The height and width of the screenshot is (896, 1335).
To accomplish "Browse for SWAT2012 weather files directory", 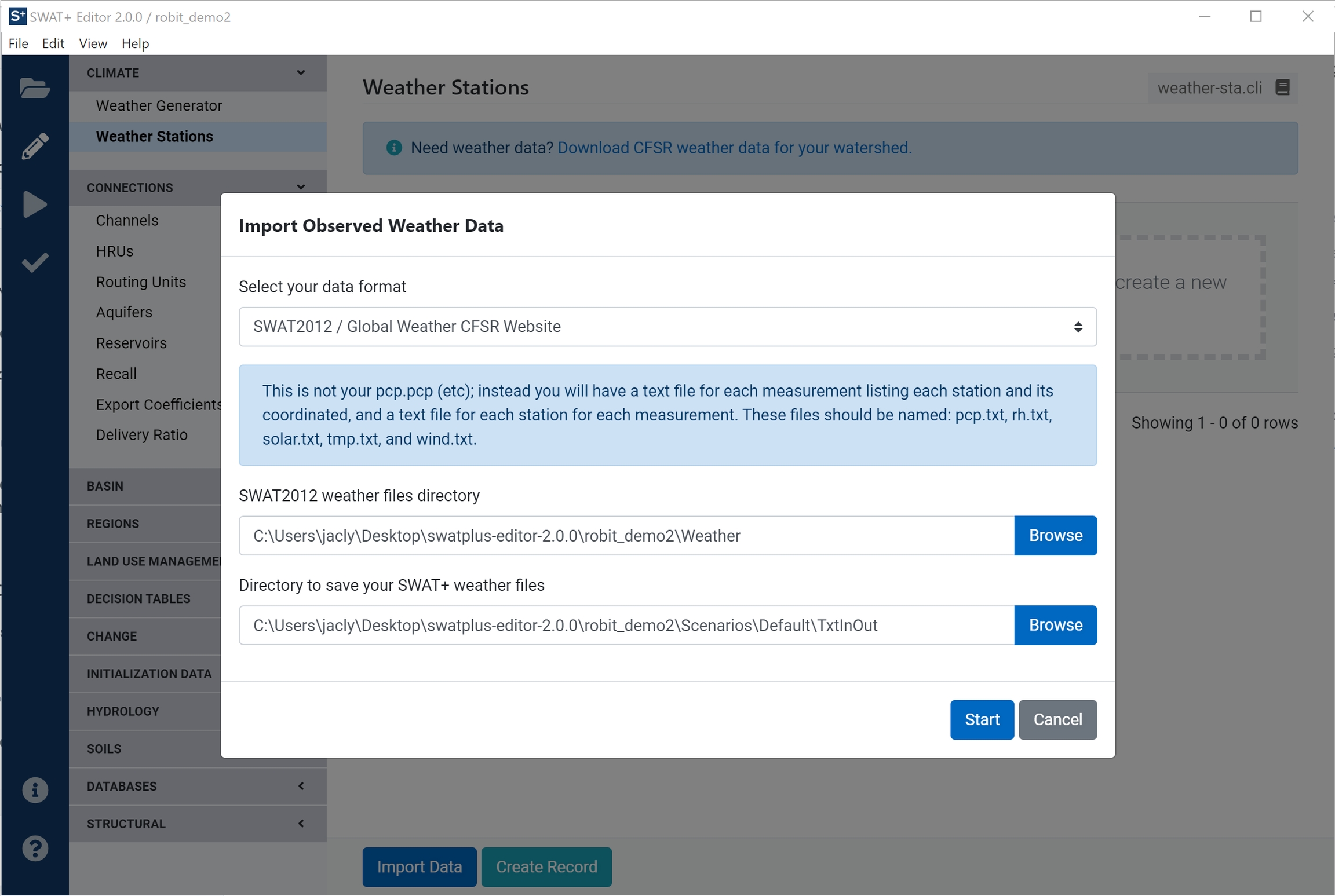I will tap(1055, 535).
